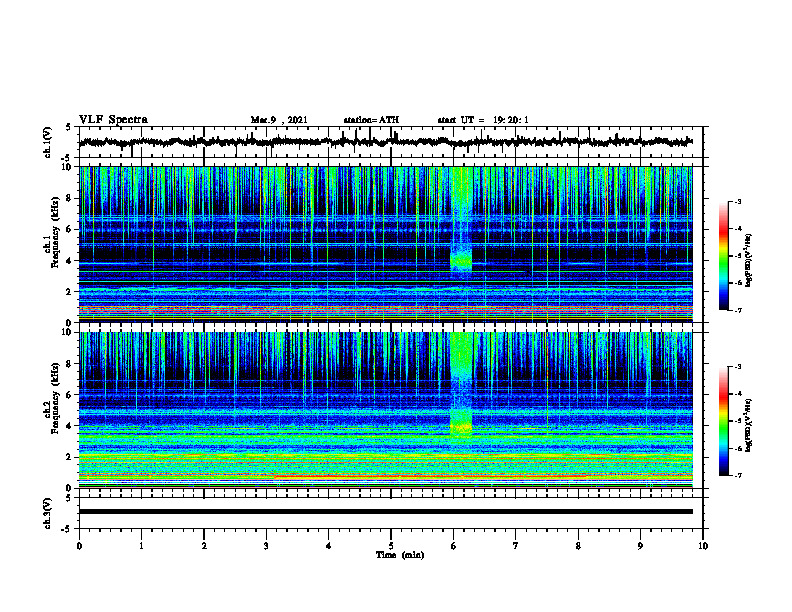The image size is (792, 612).
Task: Click the "ch.3(V)" axis label
Action: coord(47,513)
